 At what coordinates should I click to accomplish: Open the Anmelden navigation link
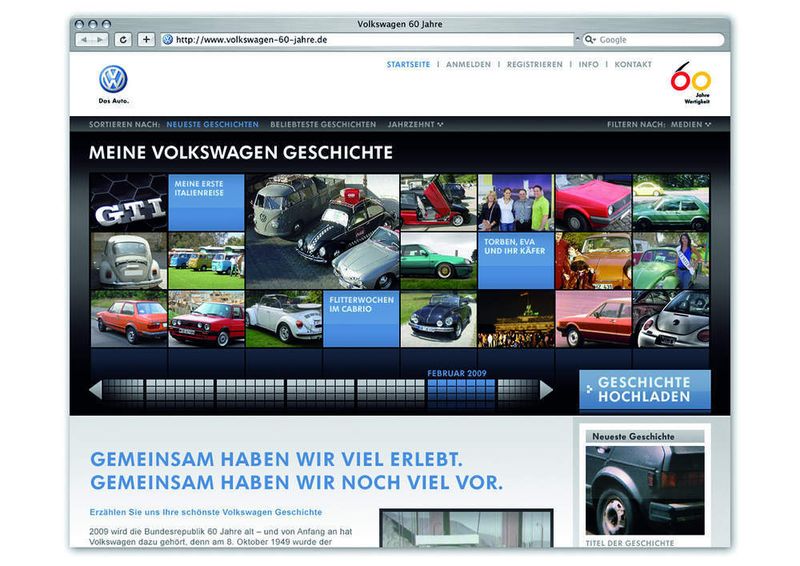tap(468, 65)
